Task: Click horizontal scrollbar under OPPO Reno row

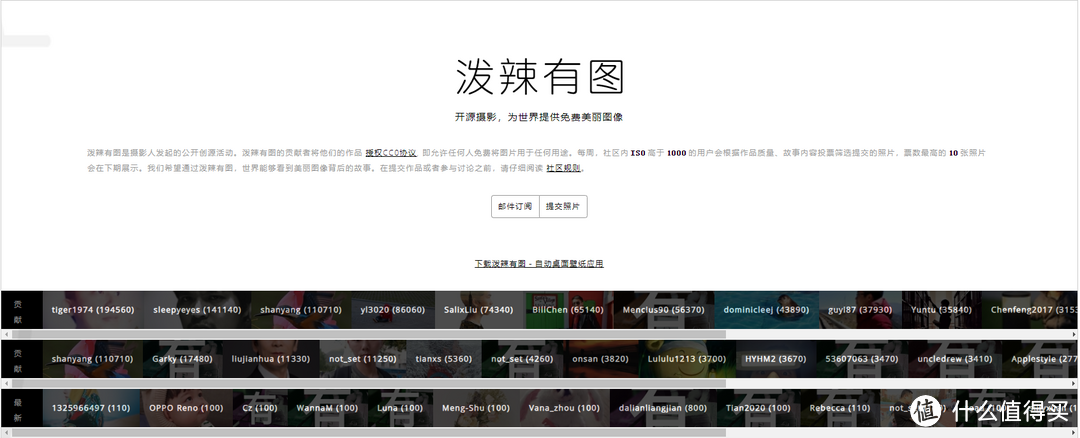Action: (368, 432)
